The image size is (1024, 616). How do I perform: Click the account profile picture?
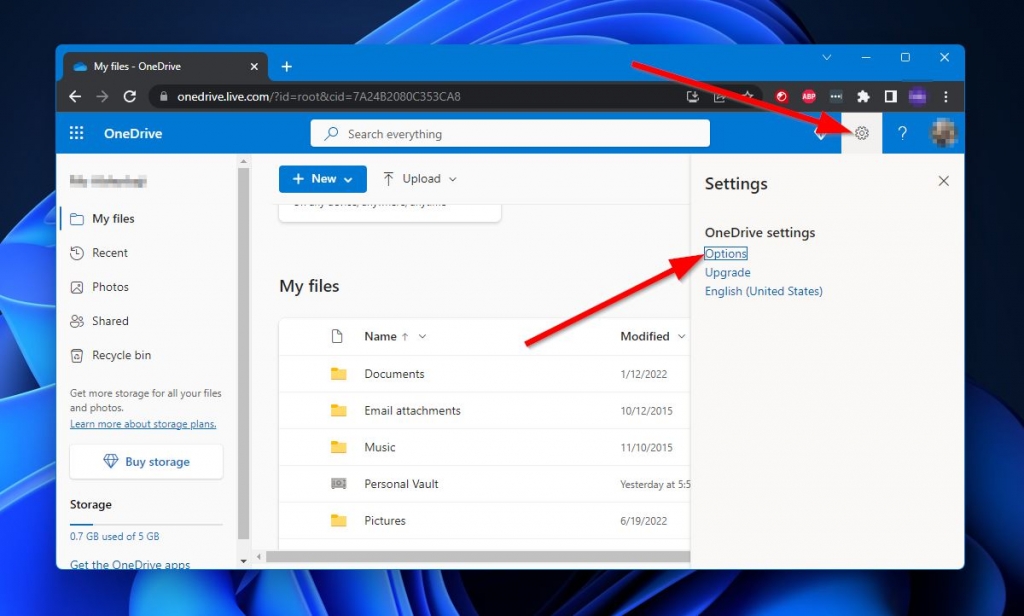944,133
